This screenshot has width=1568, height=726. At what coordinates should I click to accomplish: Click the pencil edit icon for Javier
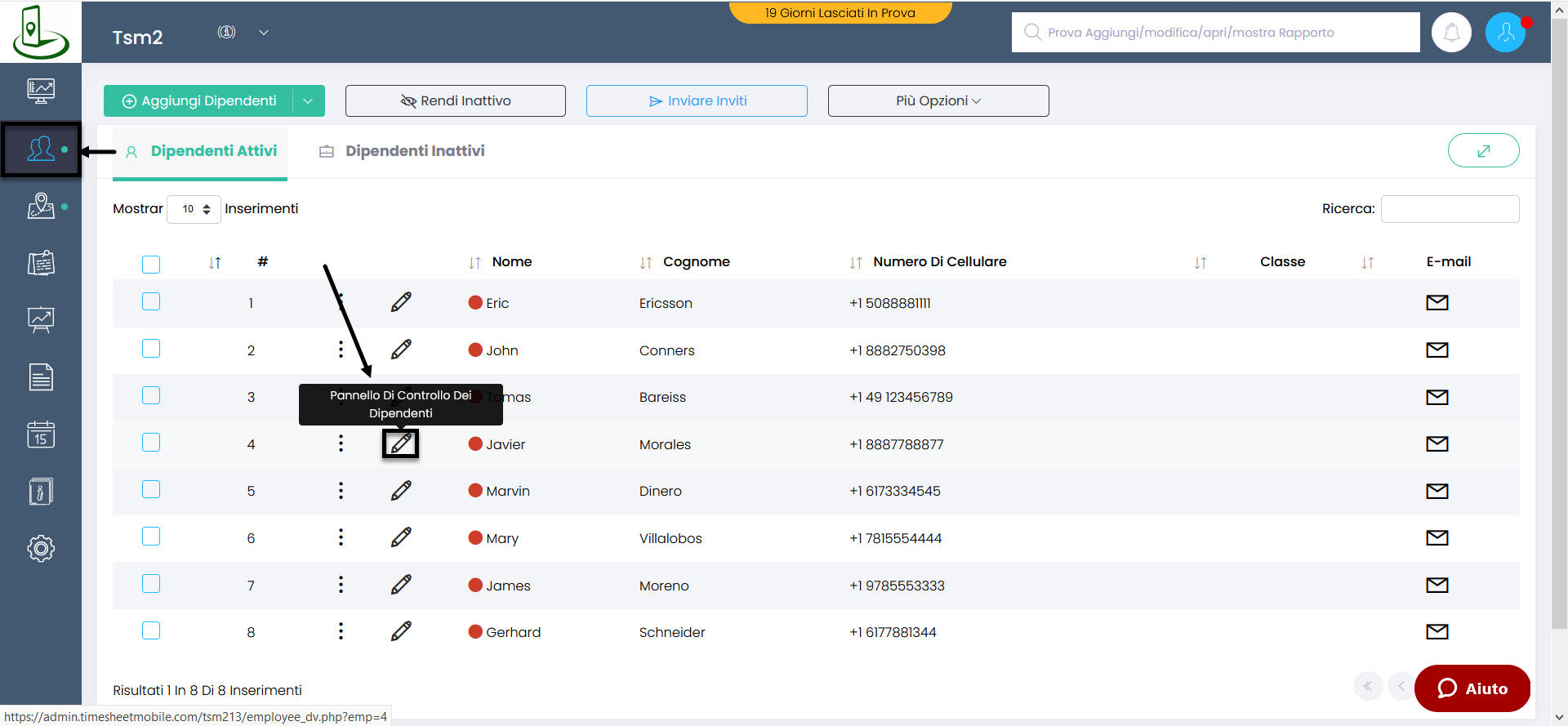point(401,443)
